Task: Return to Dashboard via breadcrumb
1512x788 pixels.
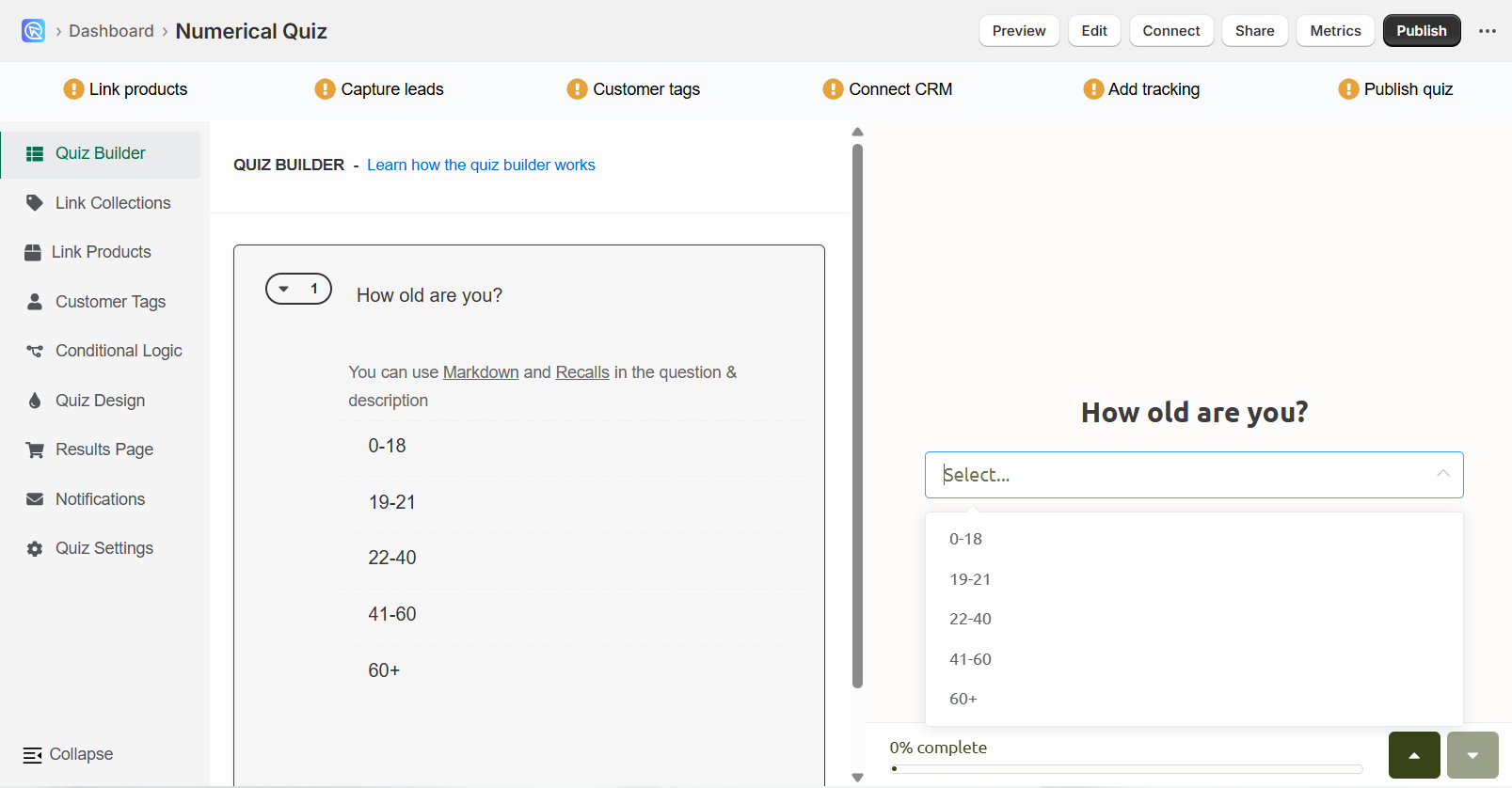Action: 111,31
